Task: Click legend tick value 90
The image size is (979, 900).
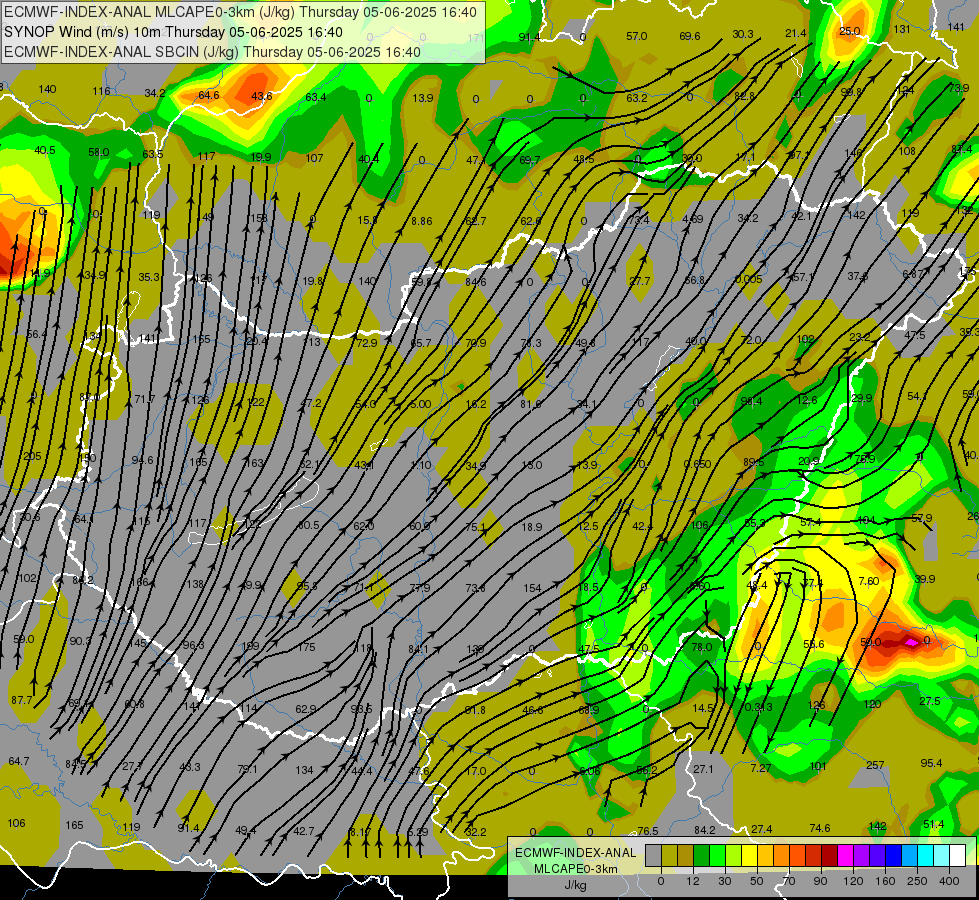Action: [x=820, y=881]
